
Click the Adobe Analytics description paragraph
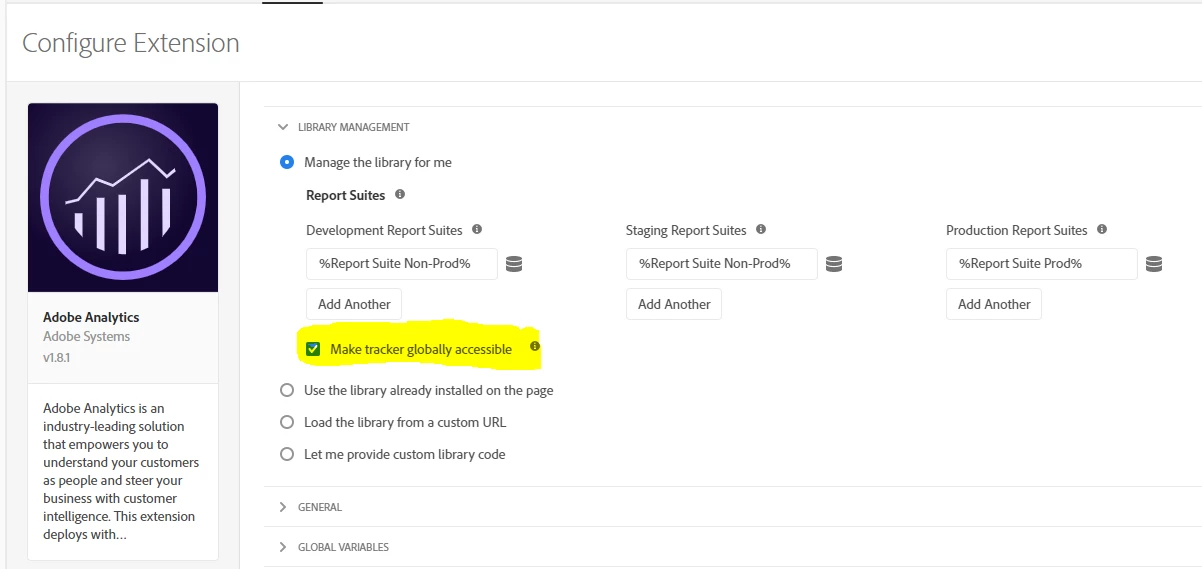(122, 471)
